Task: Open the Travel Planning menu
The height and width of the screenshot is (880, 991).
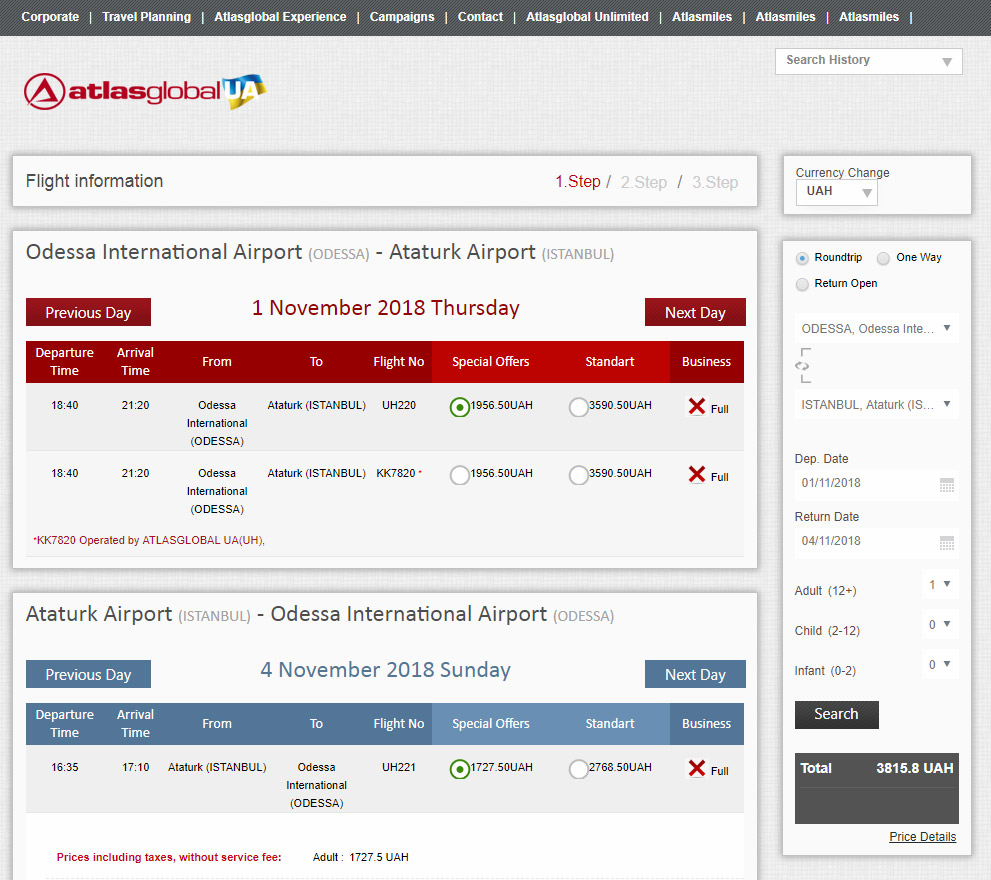Action: click(147, 17)
